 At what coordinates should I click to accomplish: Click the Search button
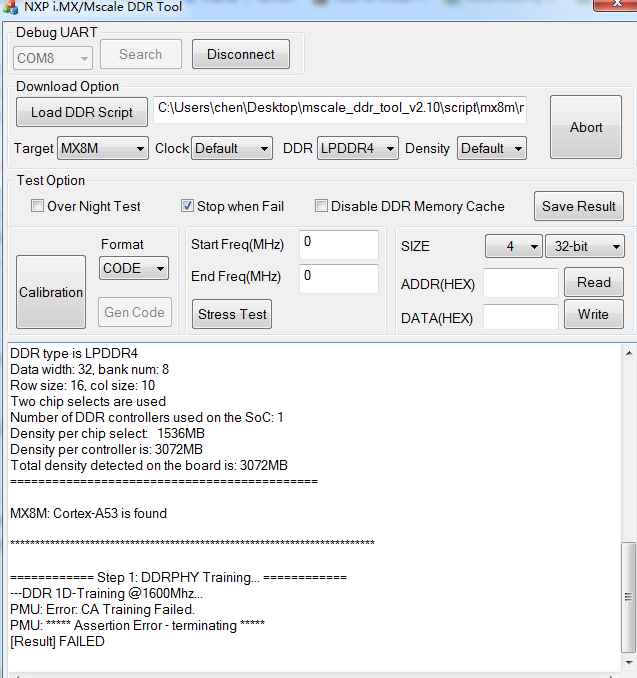point(141,54)
